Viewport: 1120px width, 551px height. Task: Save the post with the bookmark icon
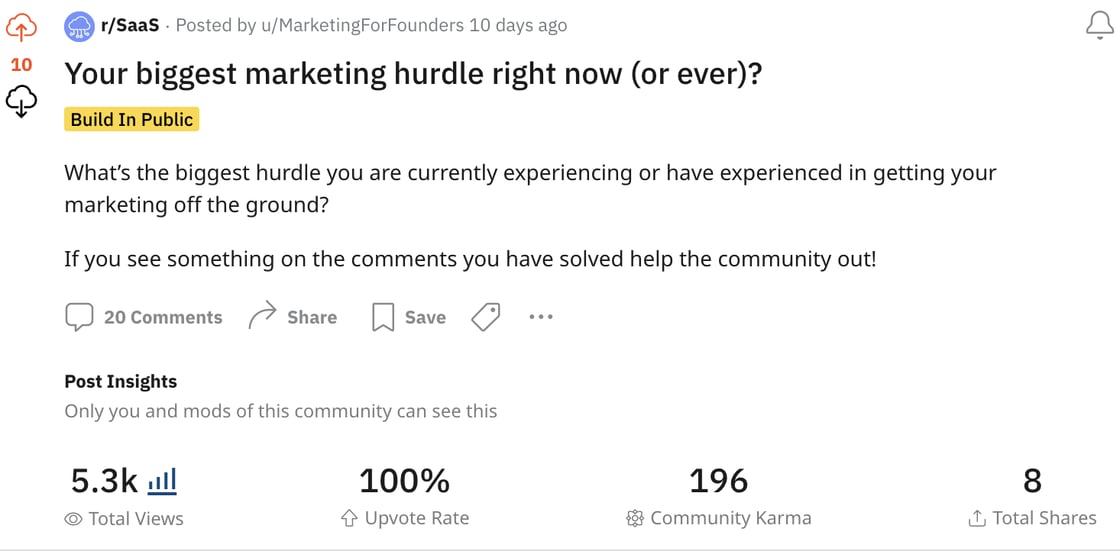pyautogui.click(x=383, y=317)
